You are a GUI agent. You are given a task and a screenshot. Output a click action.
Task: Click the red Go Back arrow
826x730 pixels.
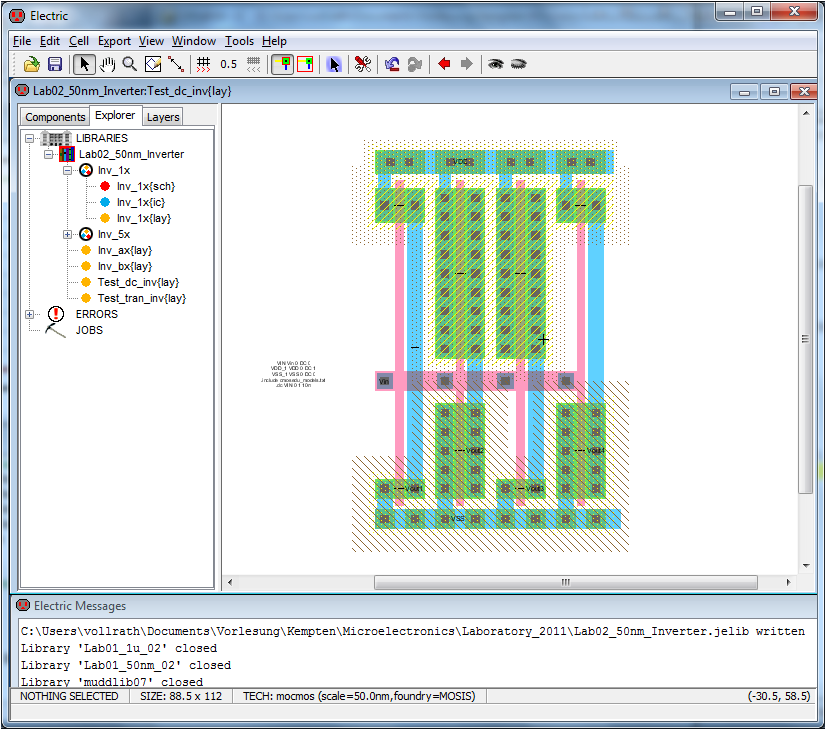point(444,64)
